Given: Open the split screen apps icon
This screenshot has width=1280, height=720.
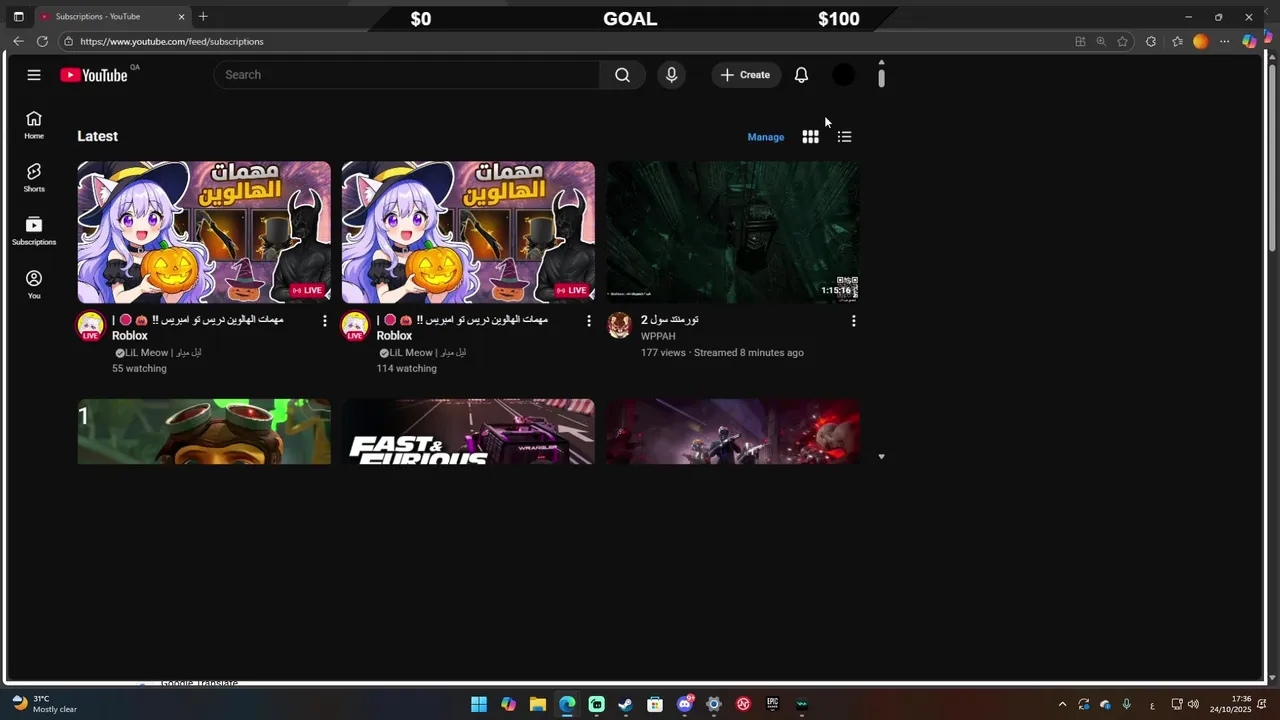Looking at the screenshot, I should click(1080, 41).
